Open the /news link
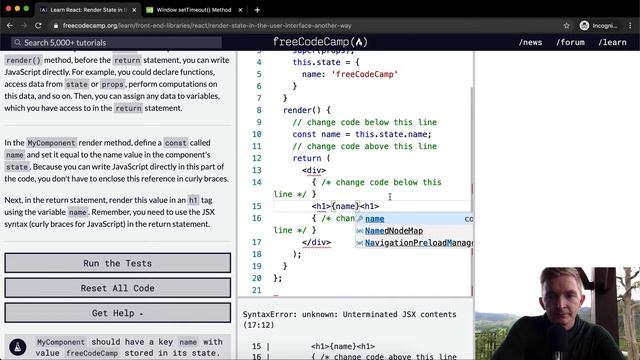 pos(530,42)
